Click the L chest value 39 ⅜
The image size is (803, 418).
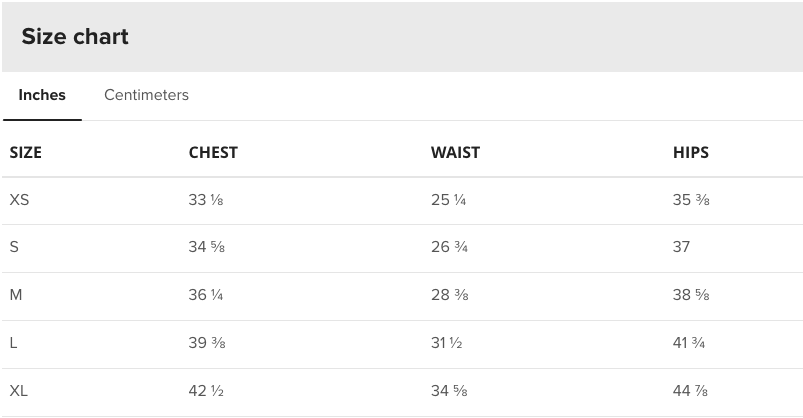pyautogui.click(x=207, y=343)
